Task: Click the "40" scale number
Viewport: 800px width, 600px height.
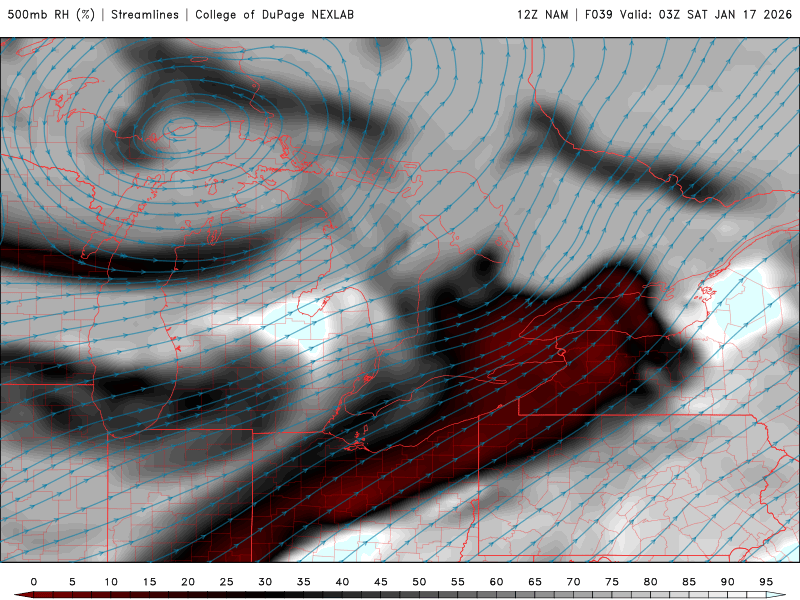Action: tap(342, 582)
